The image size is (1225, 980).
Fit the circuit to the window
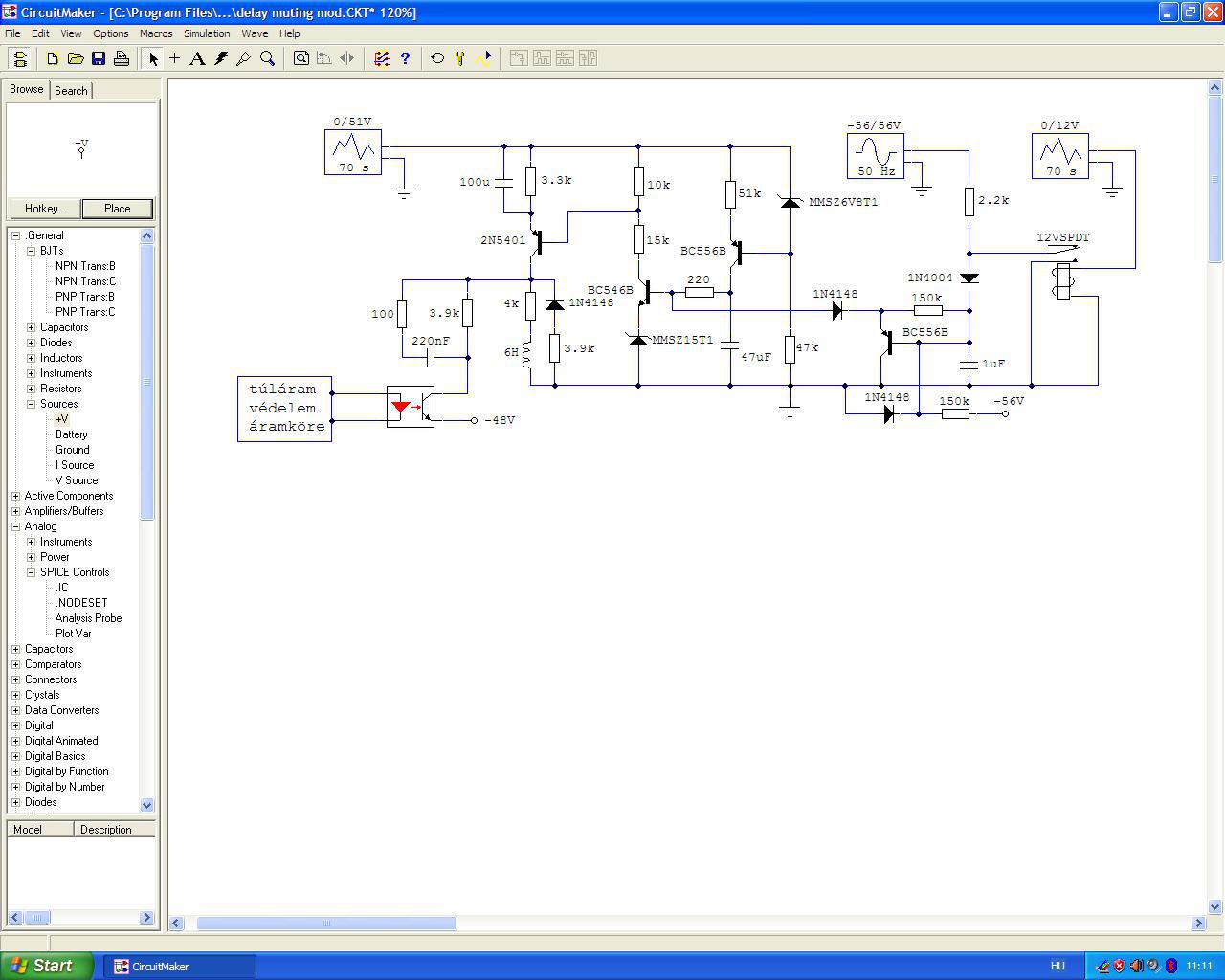(301, 58)
